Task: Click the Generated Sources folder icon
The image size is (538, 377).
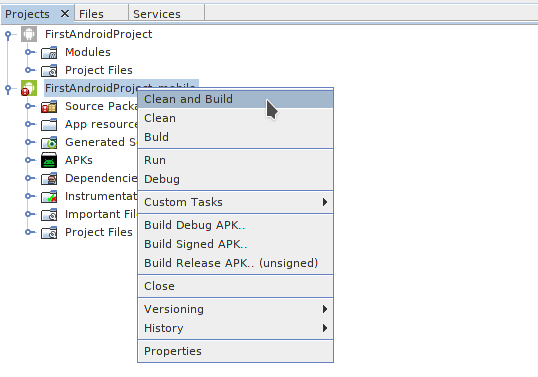Action: click(49, 142)
